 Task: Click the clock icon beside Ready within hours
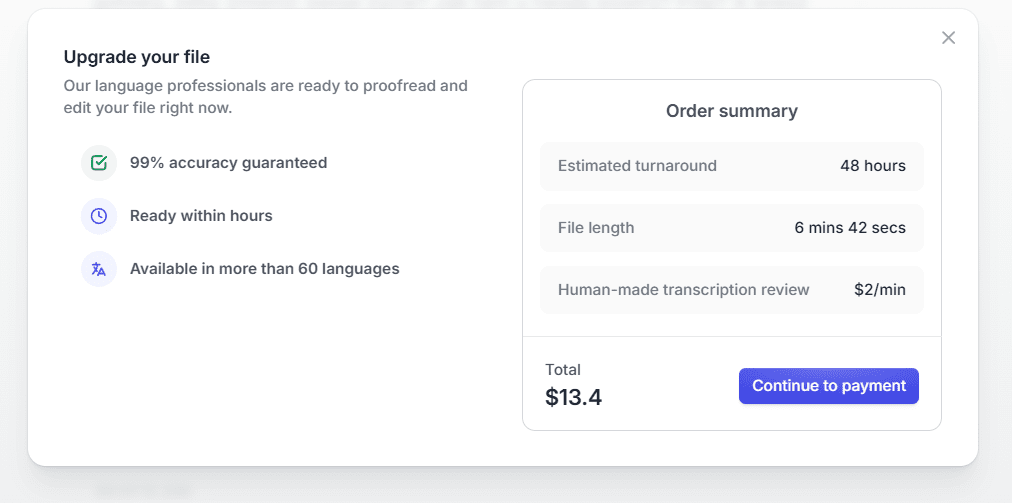point(99,216)
